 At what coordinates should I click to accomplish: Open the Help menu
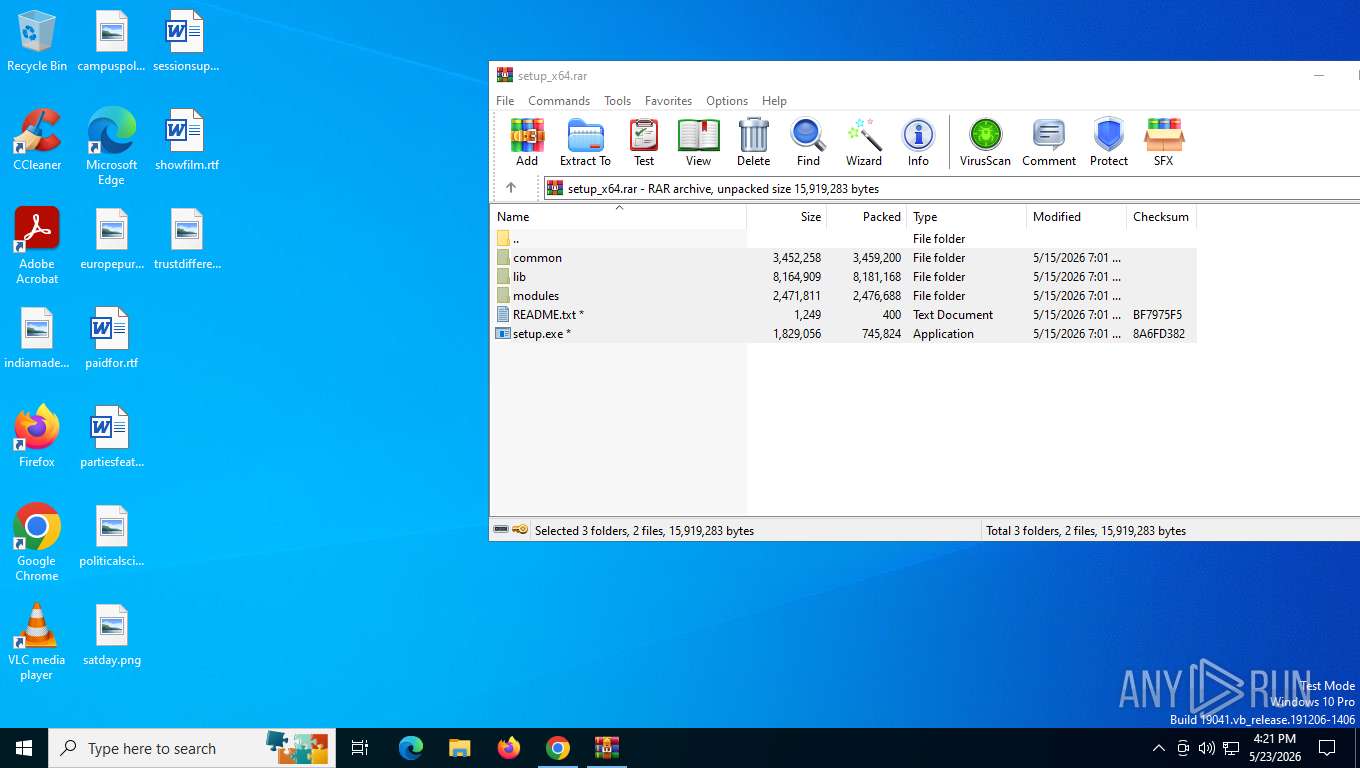pyautogui.click(x=774, y=101)
